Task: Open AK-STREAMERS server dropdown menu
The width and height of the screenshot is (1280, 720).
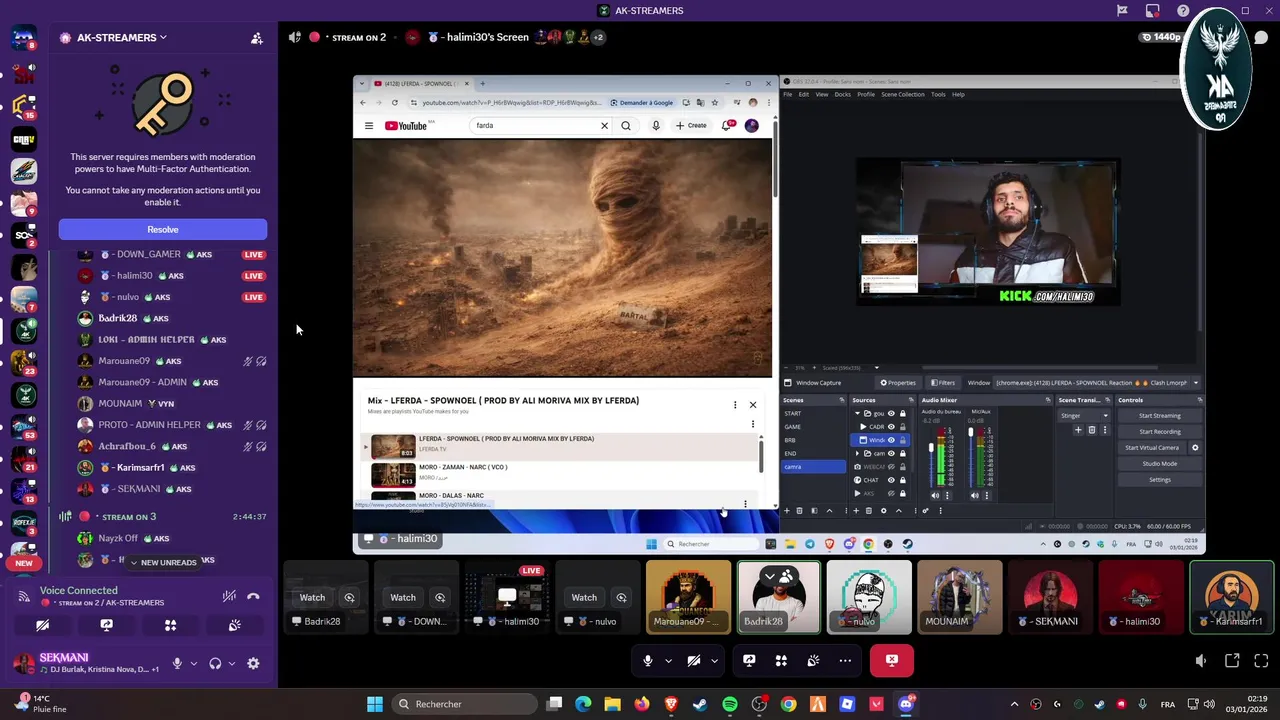Action: tap(163, 38)
